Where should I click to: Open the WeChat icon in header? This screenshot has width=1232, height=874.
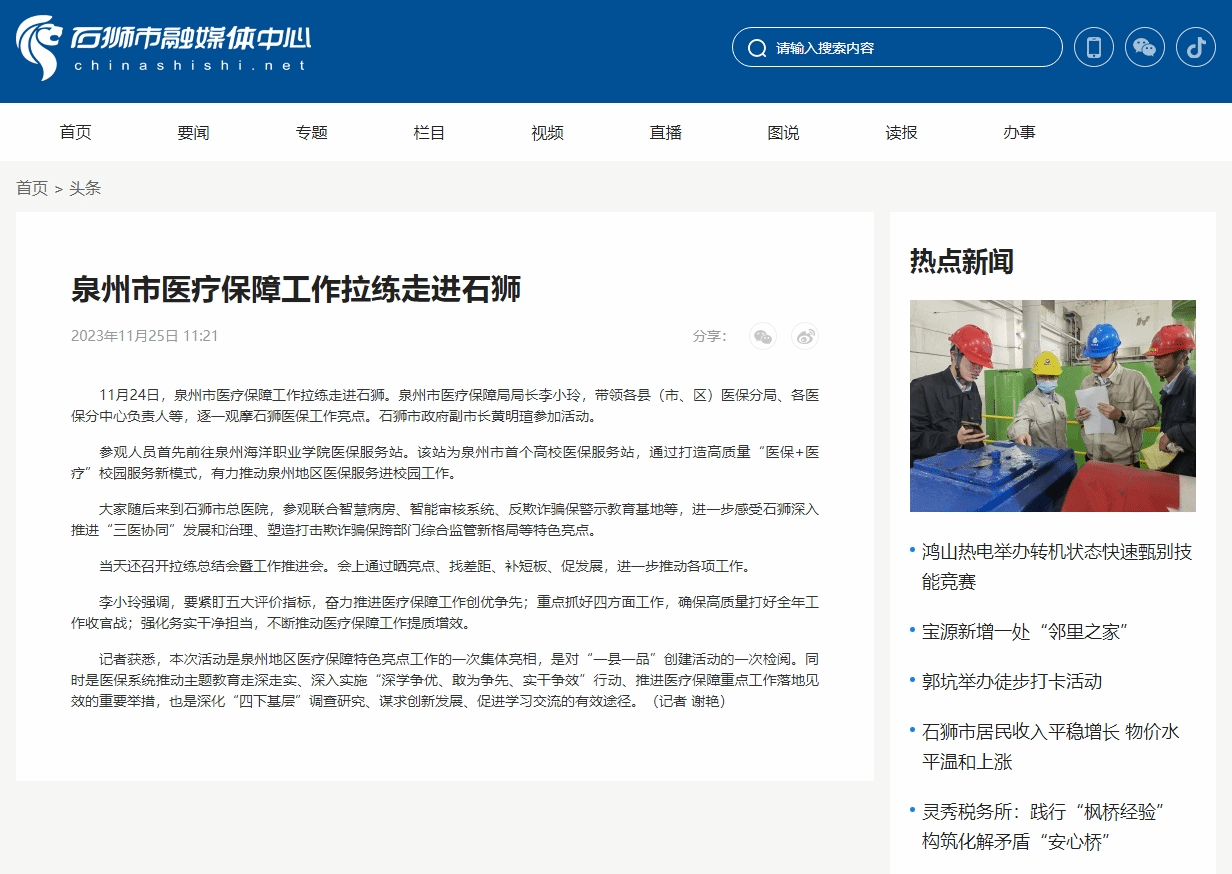tap(1145, 47)
